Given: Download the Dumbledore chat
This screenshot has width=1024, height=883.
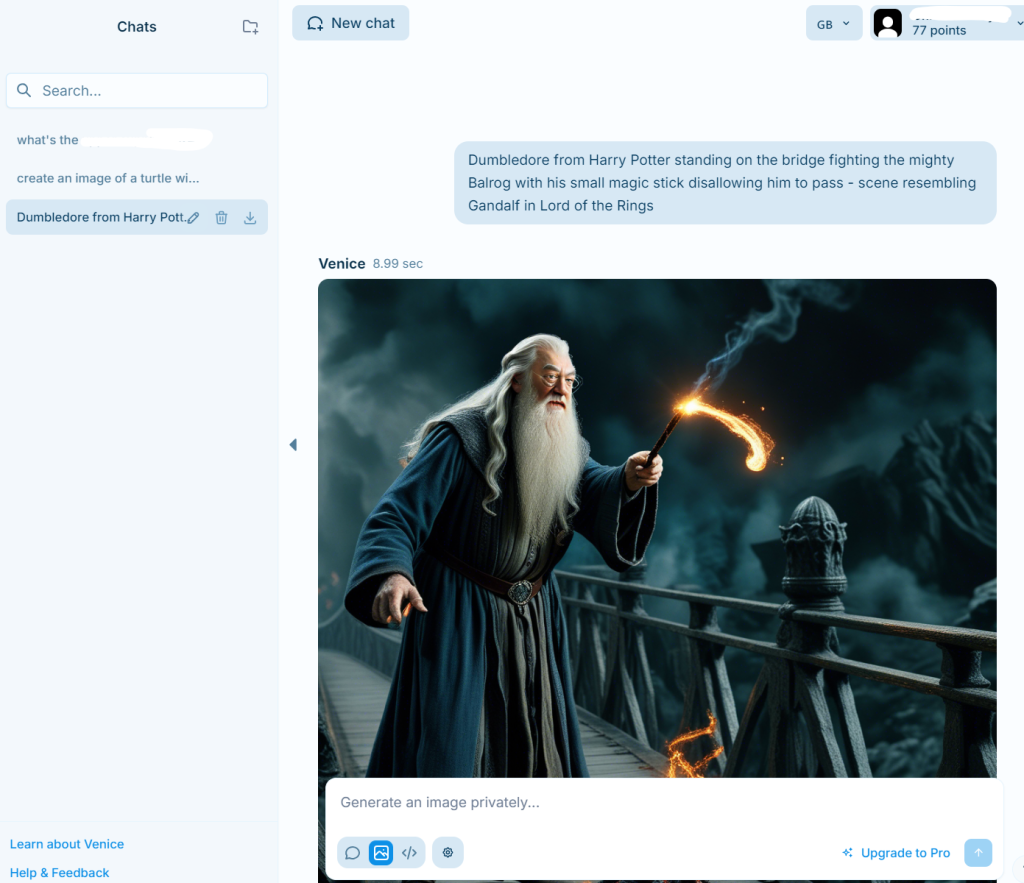Looking at the screenshot, I should tap(250, 218).
